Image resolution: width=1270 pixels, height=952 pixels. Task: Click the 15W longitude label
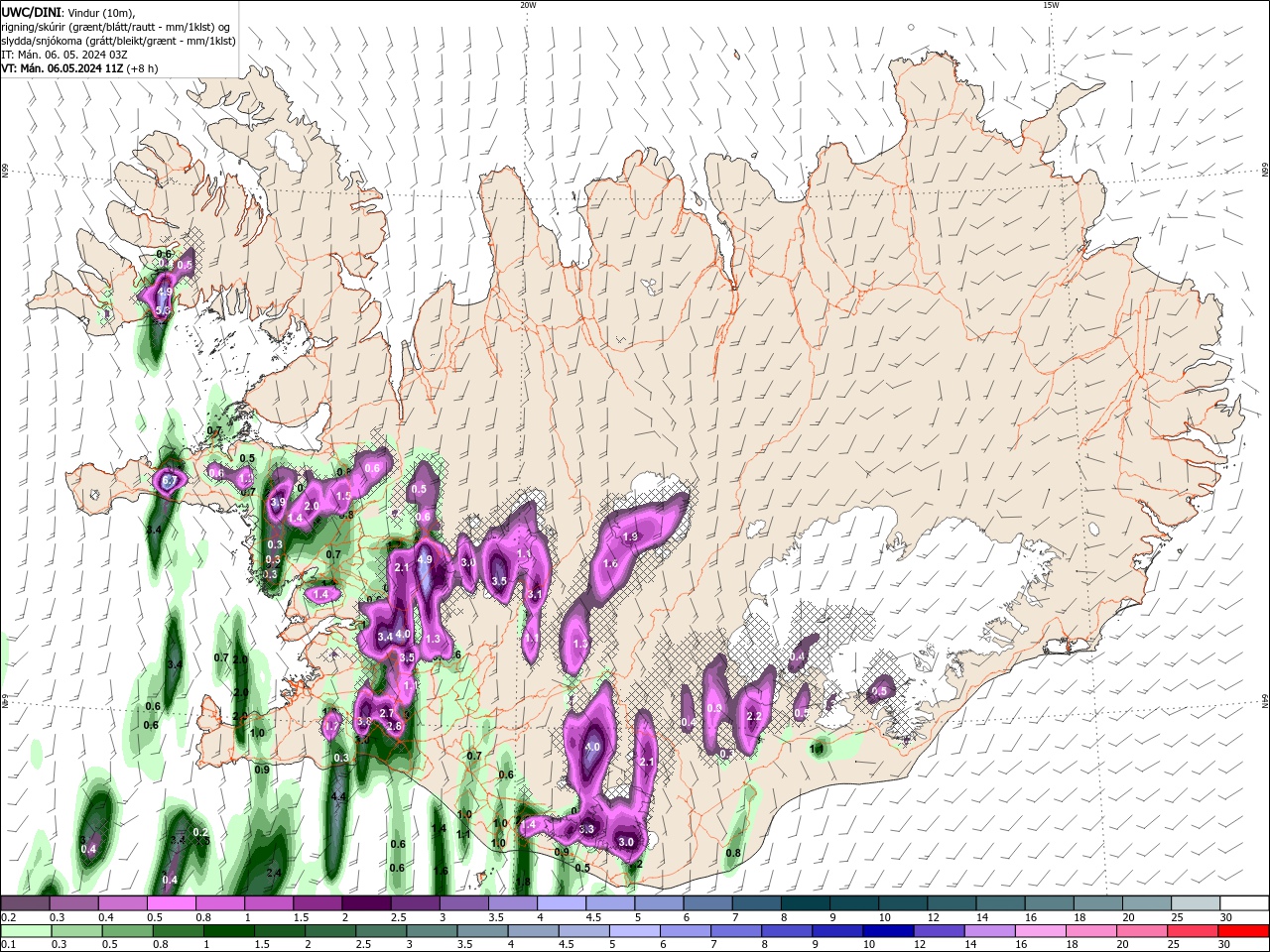pyautogui.click(x=1051, y=5)
